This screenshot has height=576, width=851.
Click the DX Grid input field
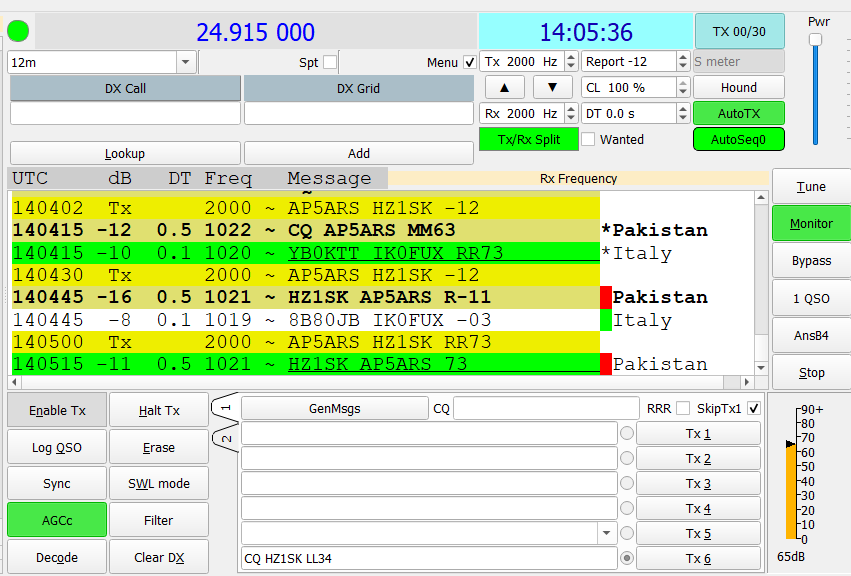click(358, 113)
